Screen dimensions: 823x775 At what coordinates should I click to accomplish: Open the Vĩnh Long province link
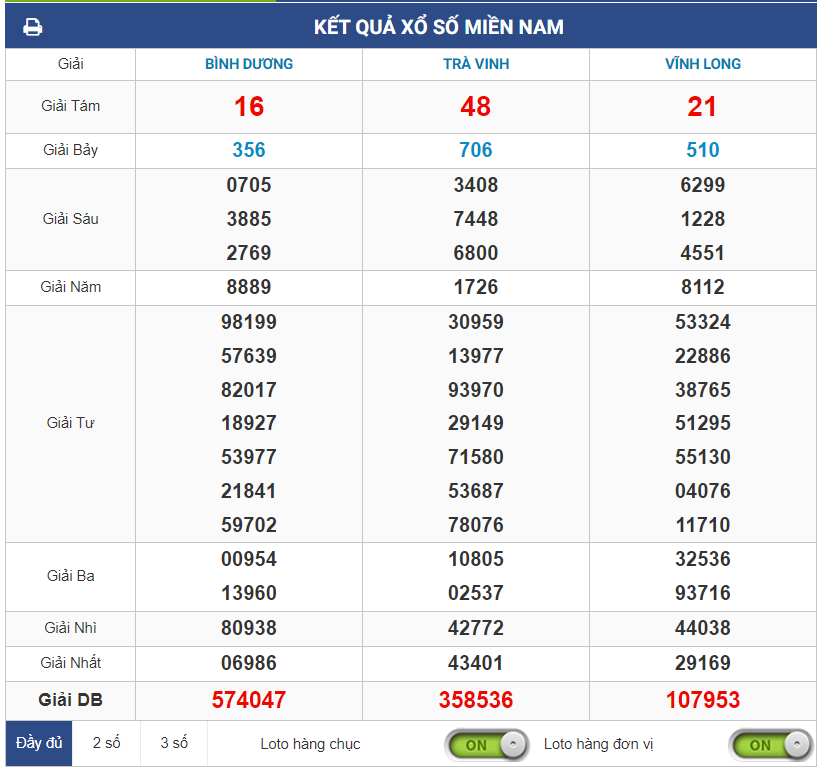pos(702,64)
